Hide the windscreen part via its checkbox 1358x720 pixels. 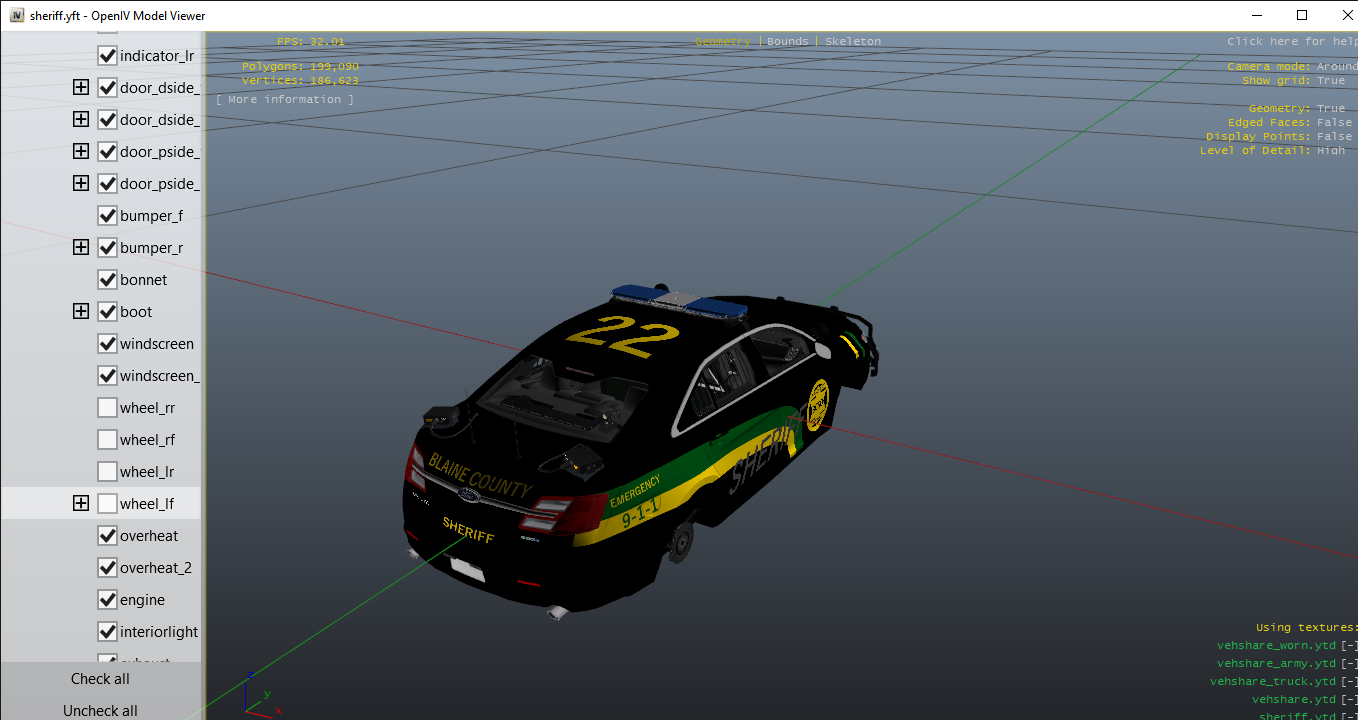point(108,344)
